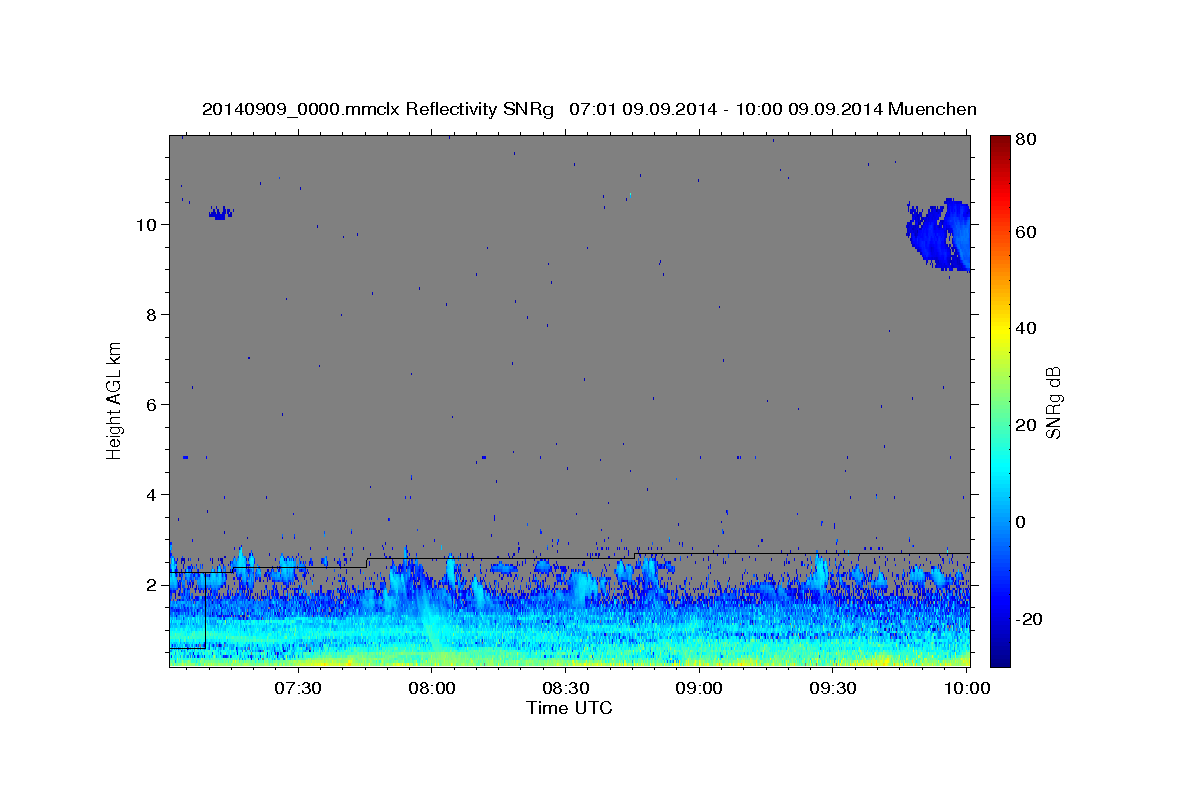
Task: Click the colorbar value 0
Action: click(x=1021, y=522)
